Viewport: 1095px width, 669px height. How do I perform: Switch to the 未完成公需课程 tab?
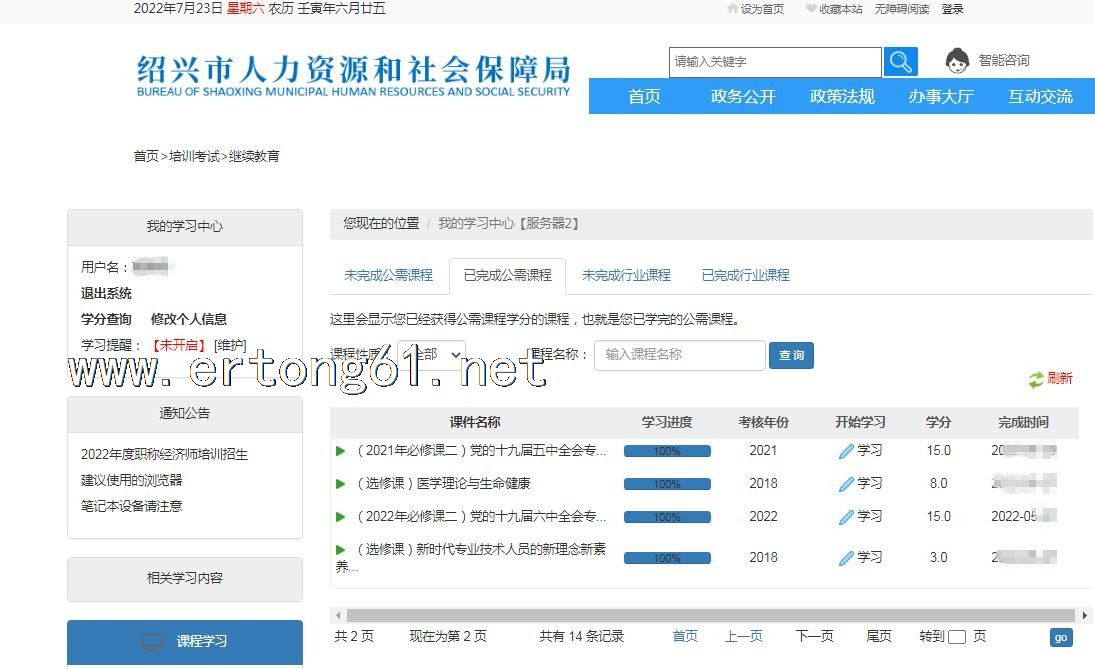click(388, 275)
